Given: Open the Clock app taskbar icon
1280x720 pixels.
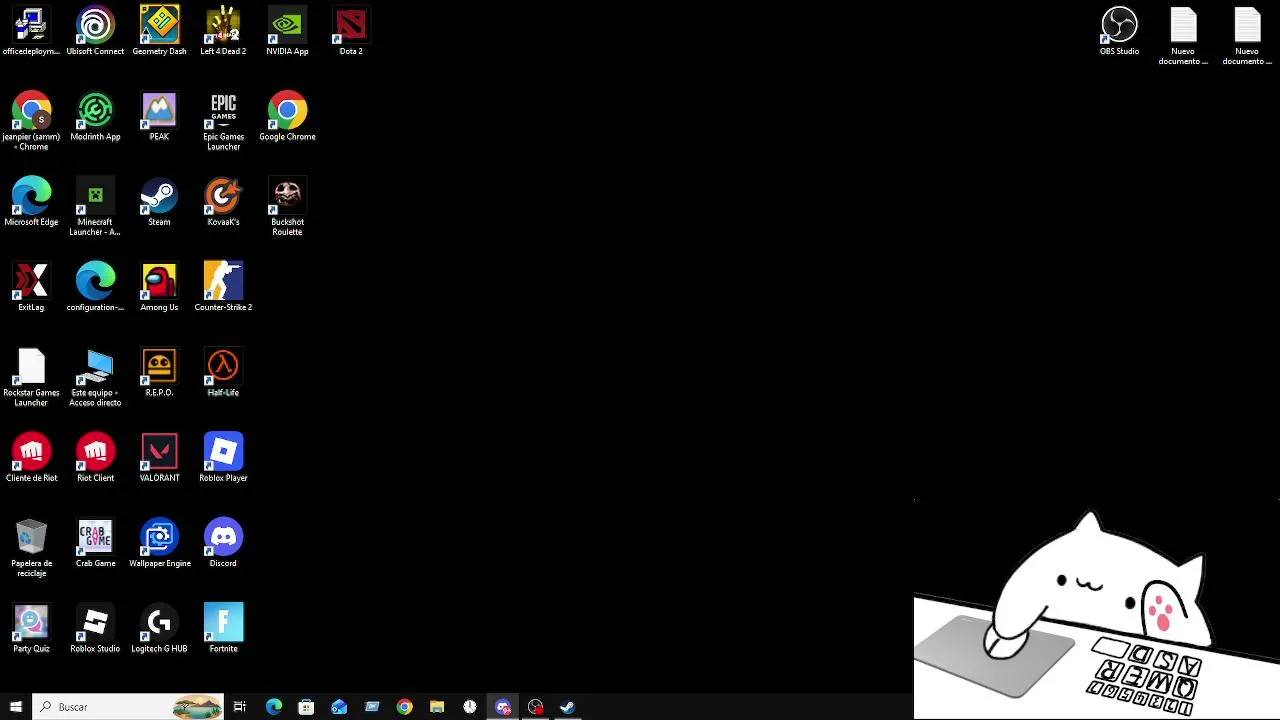Looking at the screenshot, I should click(x=470, y=707).
